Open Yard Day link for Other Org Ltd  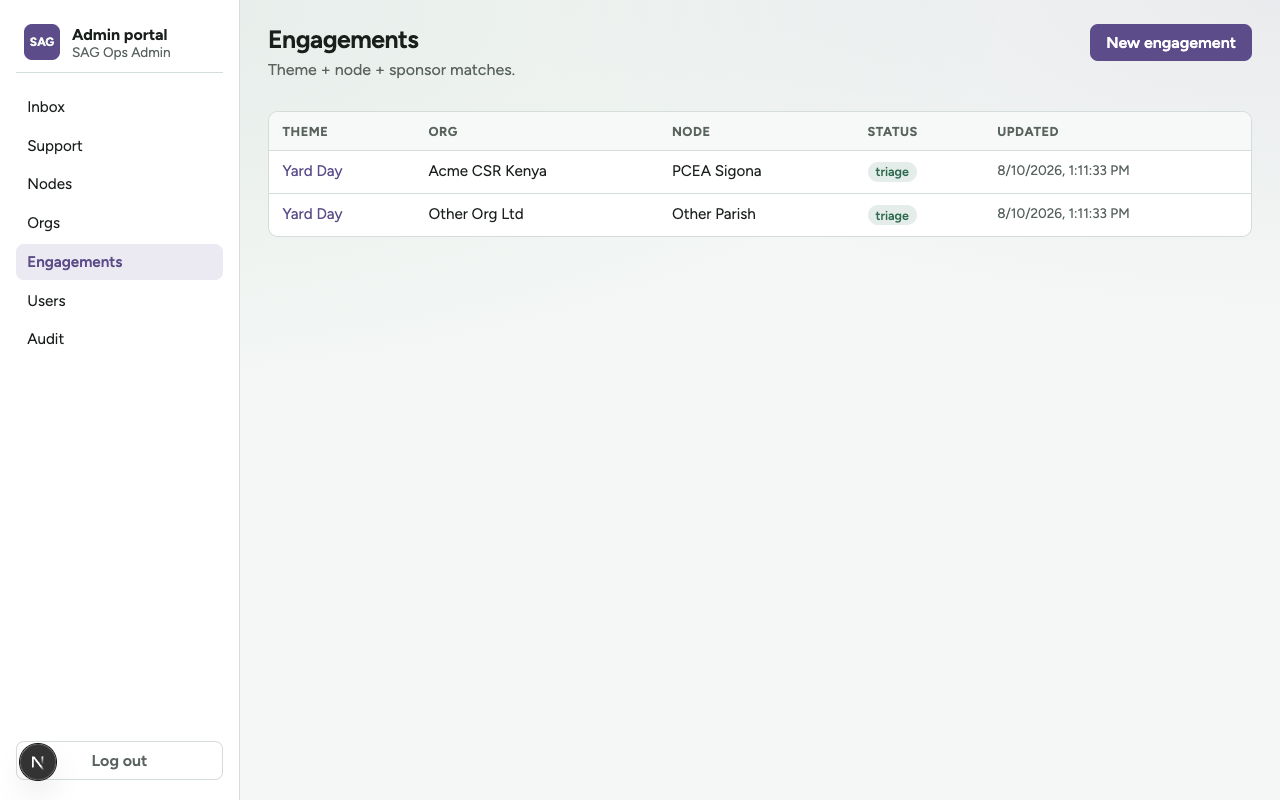coord(312,214)
